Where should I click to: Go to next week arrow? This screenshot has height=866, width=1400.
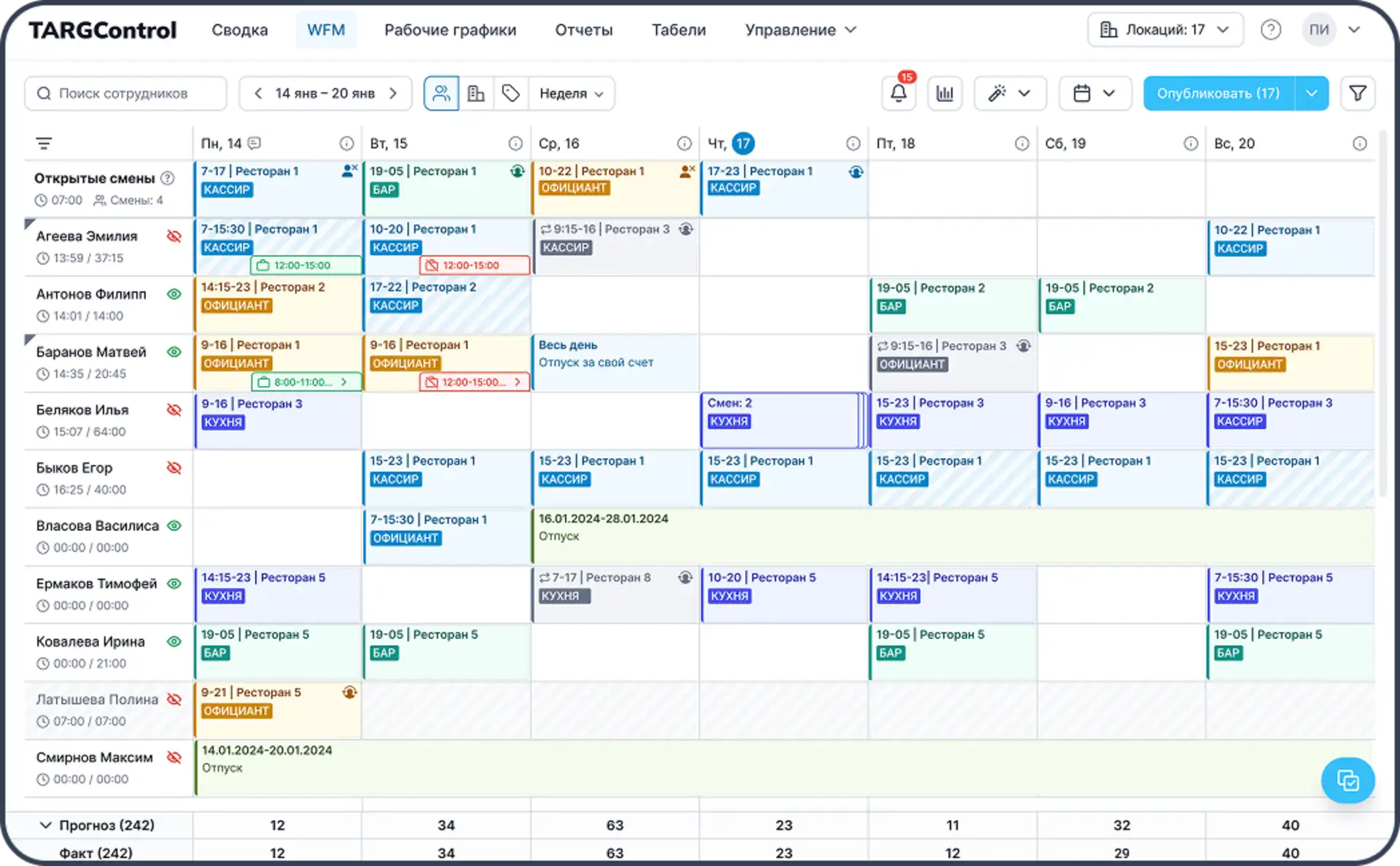393,93
